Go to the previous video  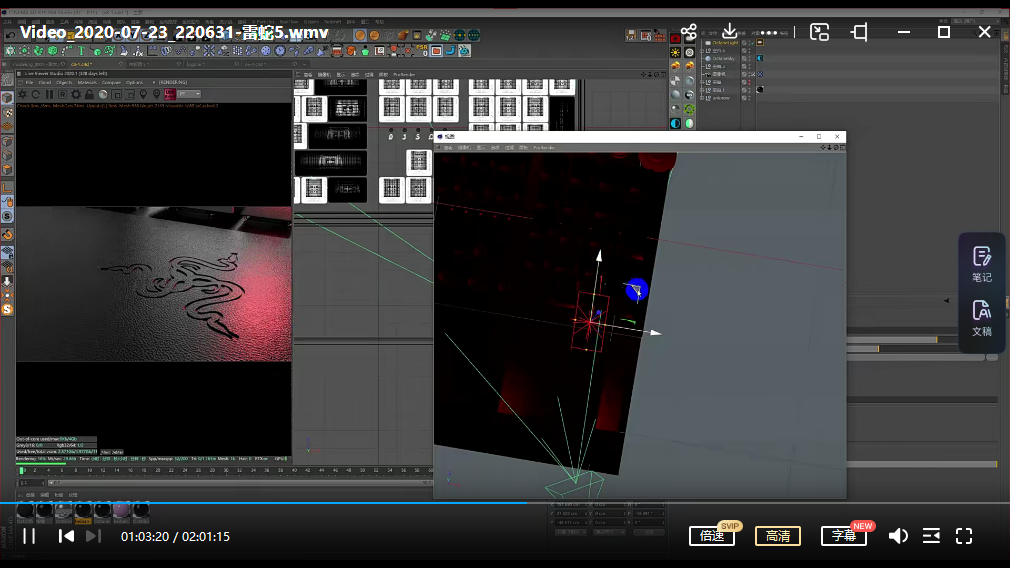[66, 536]
